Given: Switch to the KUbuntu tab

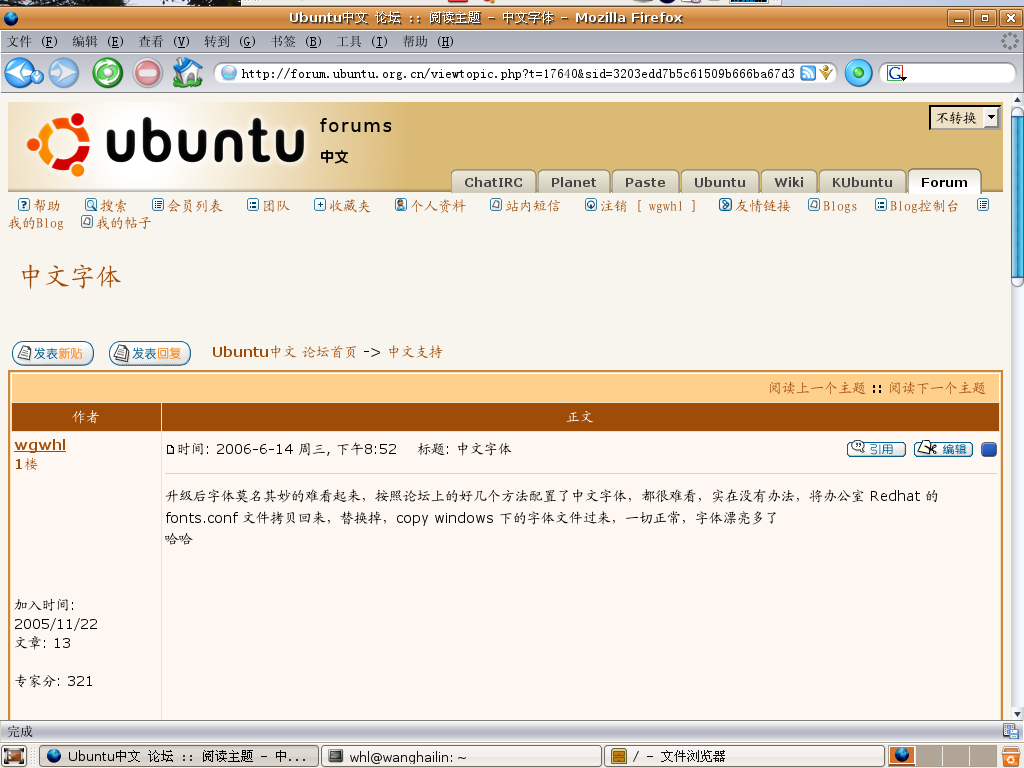Looking at the screenshot, I should point(862,182).
